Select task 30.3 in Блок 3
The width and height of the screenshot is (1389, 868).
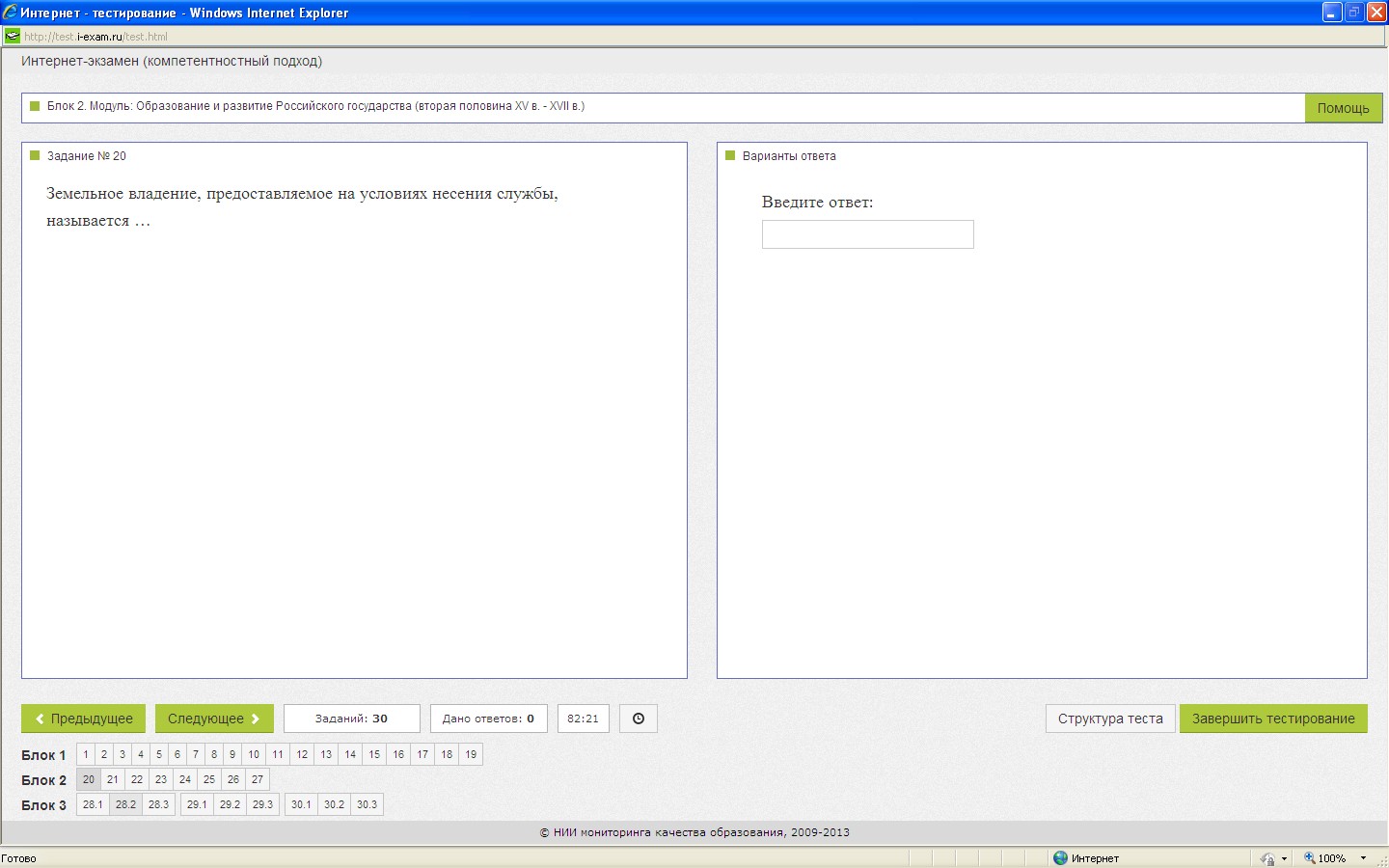click(367, 804)
